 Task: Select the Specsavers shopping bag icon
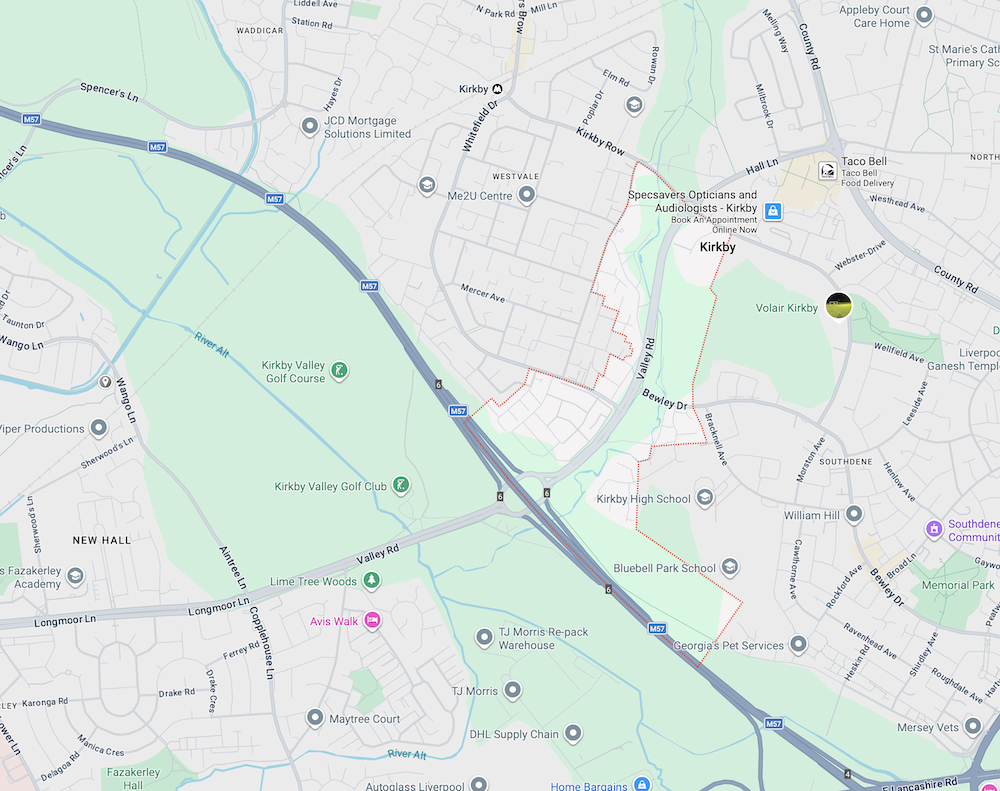773,211
